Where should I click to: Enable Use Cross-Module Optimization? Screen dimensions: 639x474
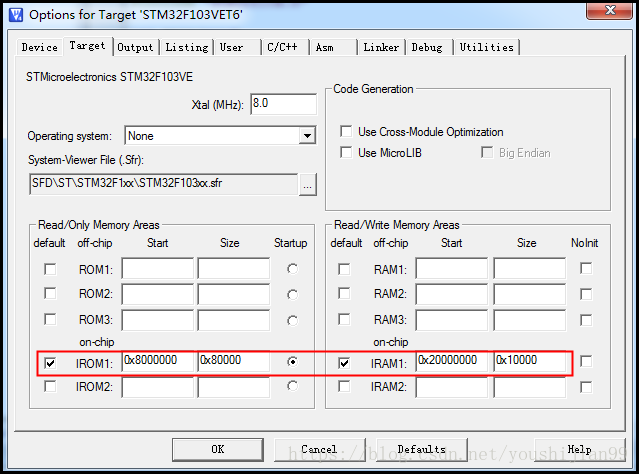click(346, 132)
